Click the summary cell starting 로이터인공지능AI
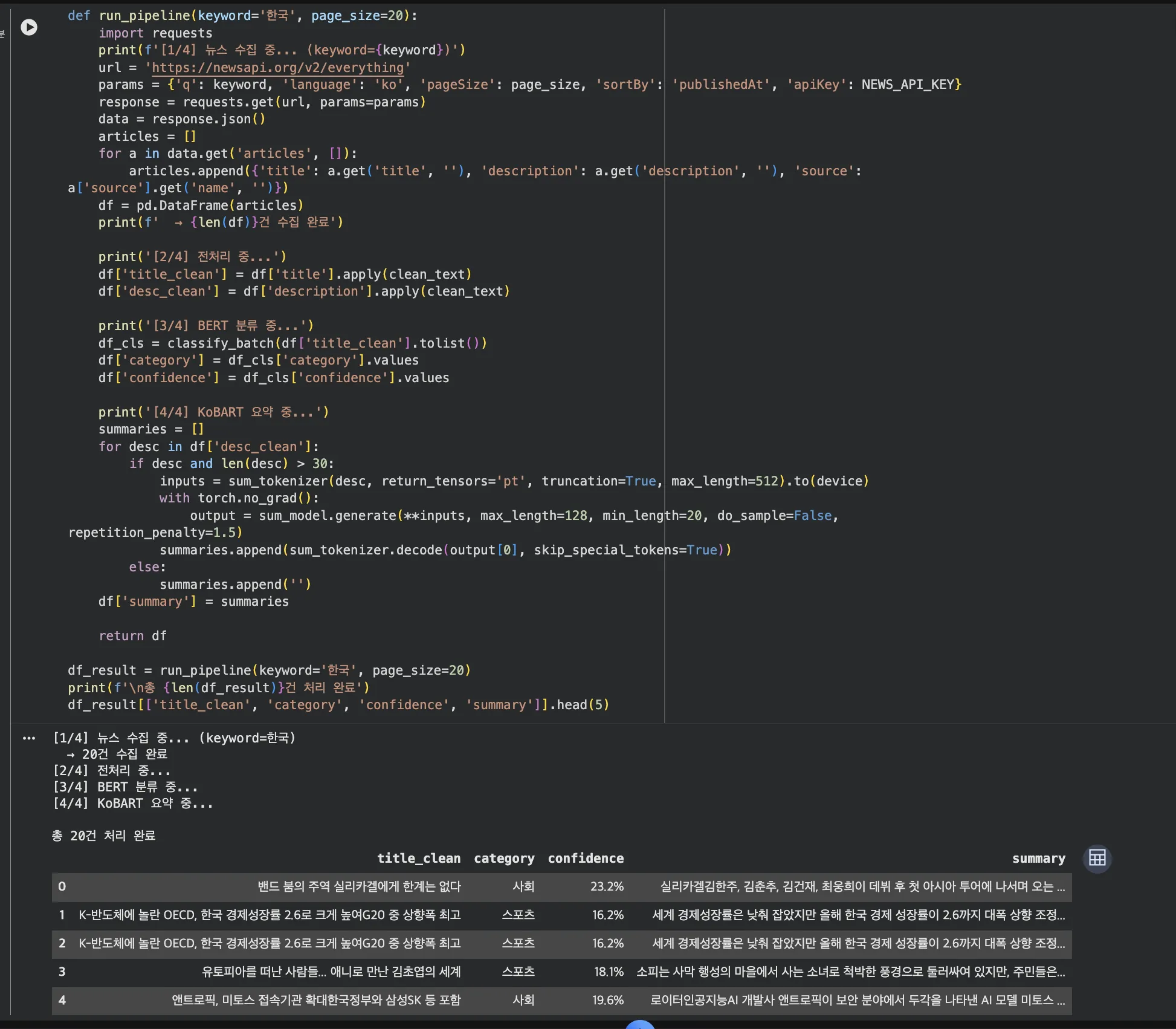This screenshot has width=1176, height=1029. click(858, 1001)
